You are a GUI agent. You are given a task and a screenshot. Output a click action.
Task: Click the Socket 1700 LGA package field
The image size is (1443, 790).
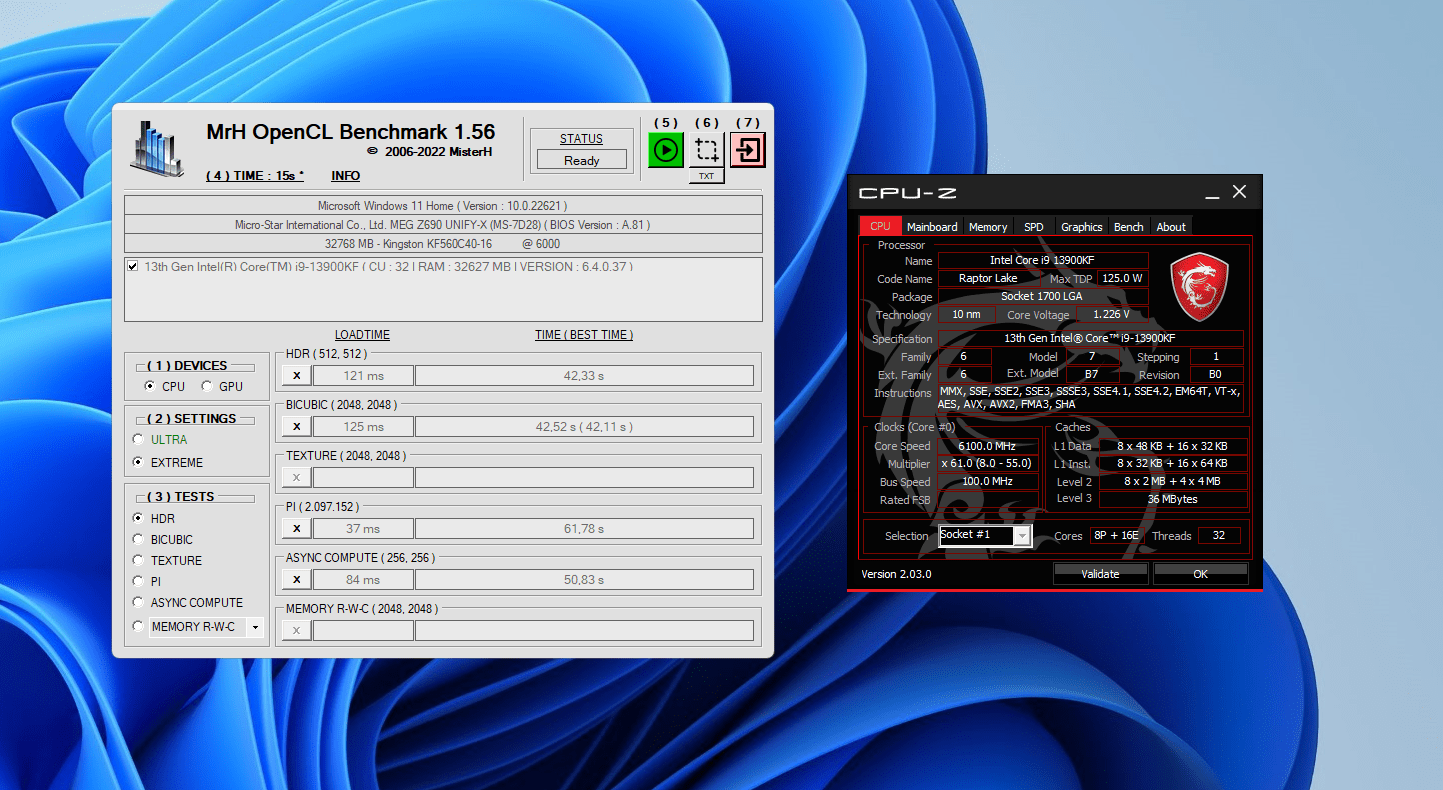click(1042, 296)
